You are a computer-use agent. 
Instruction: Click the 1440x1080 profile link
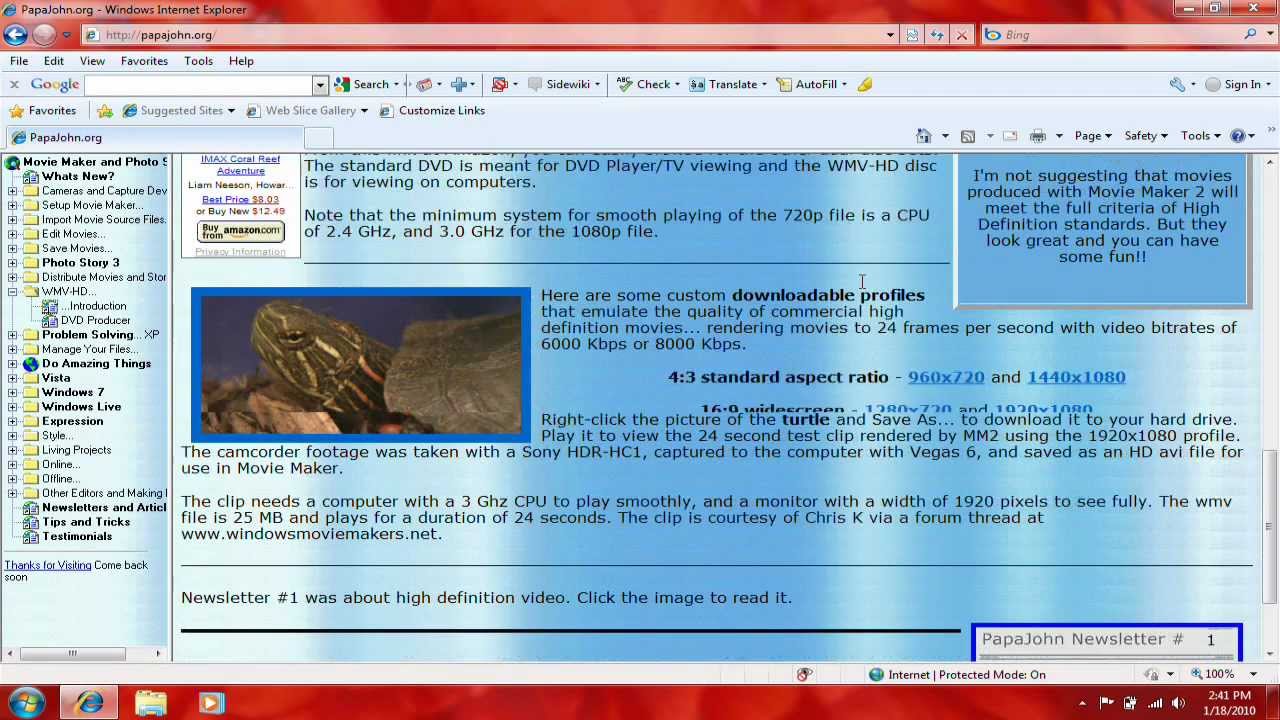click(x=1076, y=377)
